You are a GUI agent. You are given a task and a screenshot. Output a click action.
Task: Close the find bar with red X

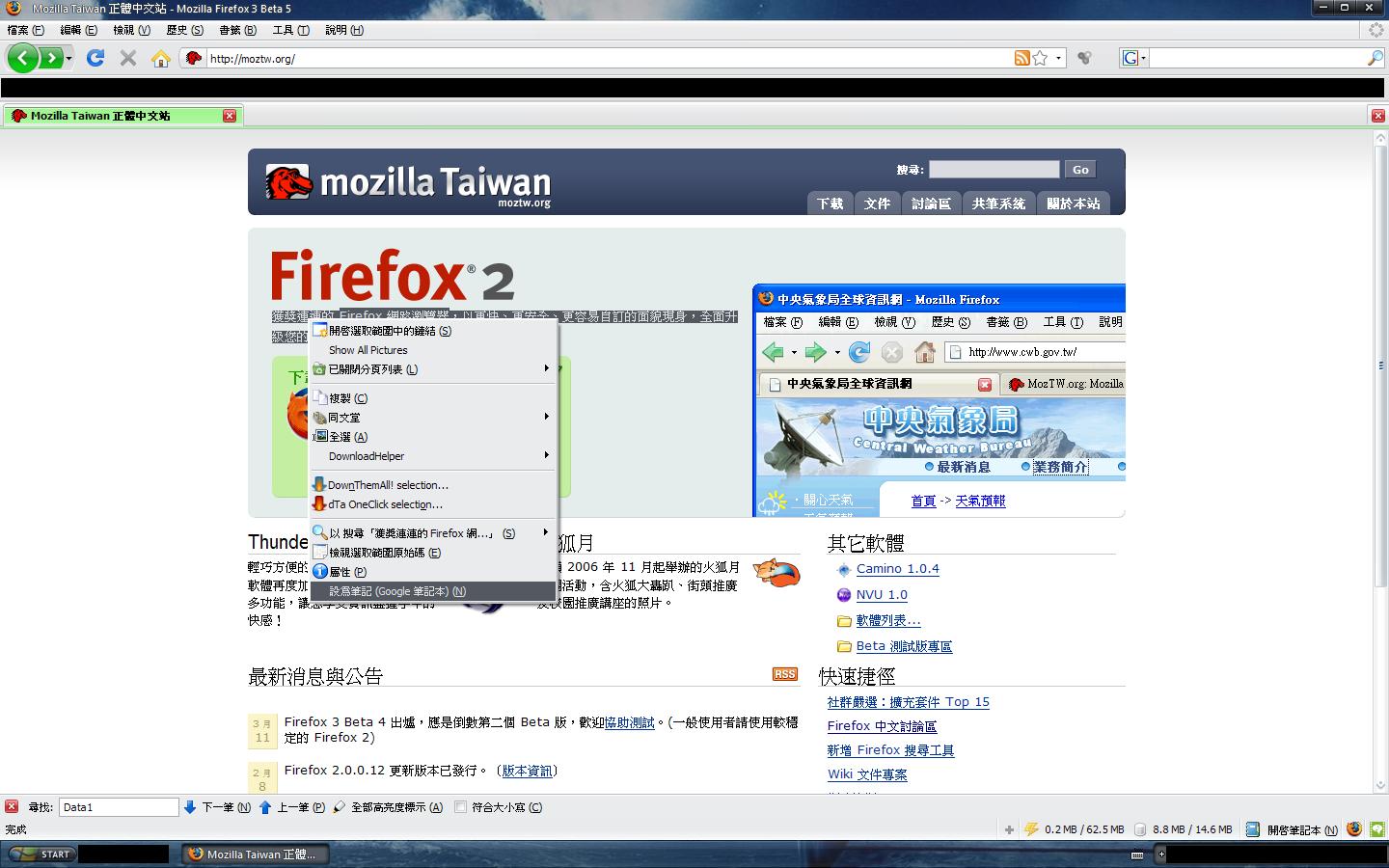point(12,806)
